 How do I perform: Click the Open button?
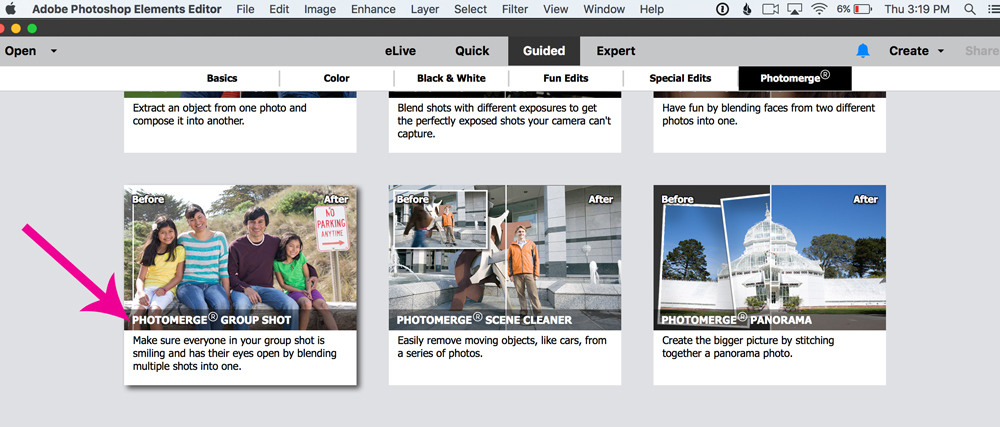coord(20,51)
